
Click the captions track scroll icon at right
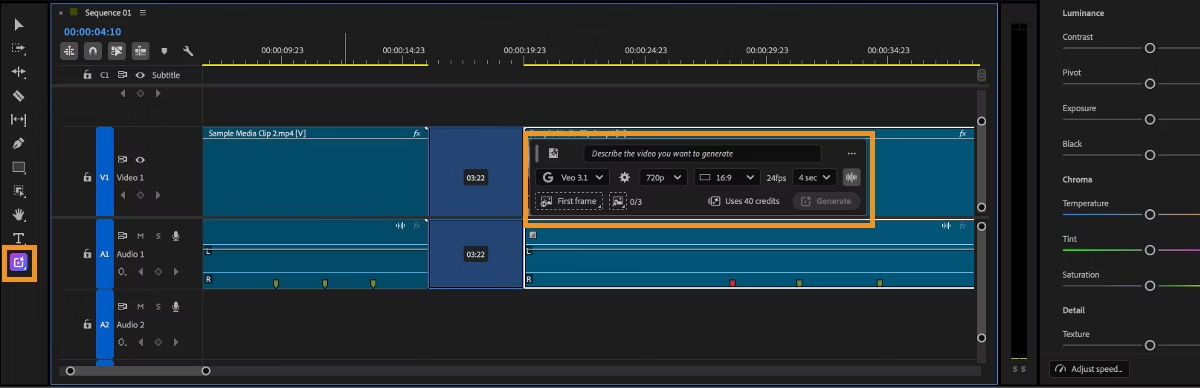(x=981, y=75)
